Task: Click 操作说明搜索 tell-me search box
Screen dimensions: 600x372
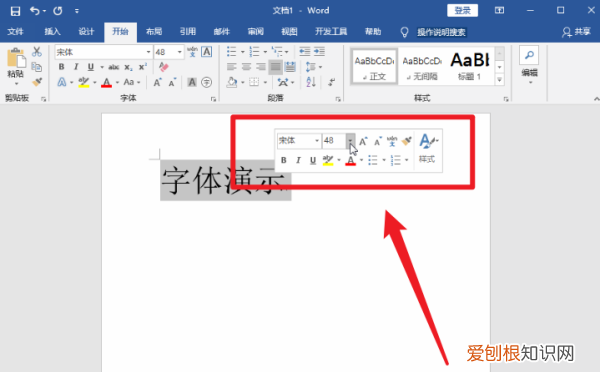Action: click(441, 32)
